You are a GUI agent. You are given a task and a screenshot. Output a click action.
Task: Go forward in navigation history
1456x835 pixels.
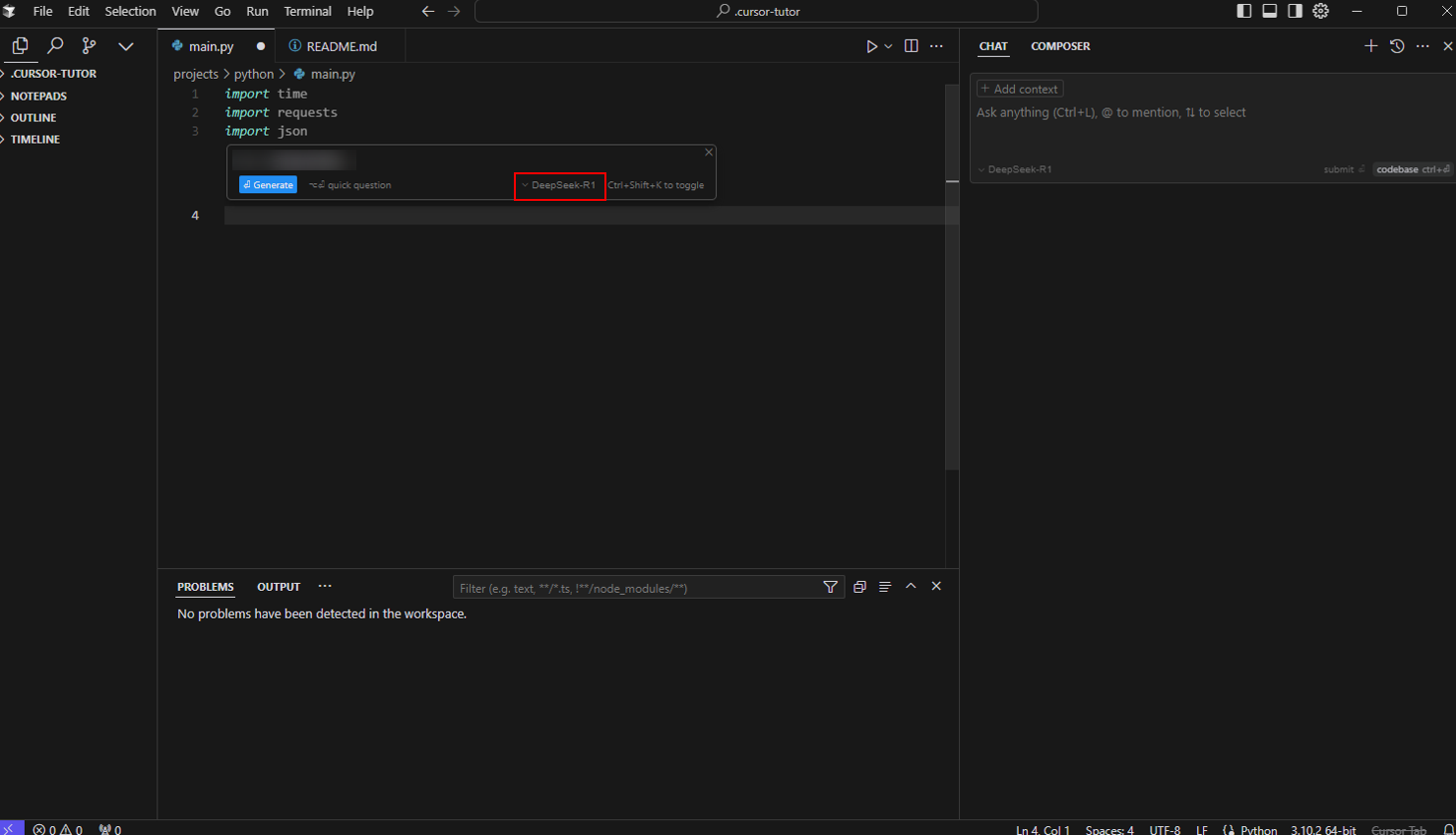(454, 12)
